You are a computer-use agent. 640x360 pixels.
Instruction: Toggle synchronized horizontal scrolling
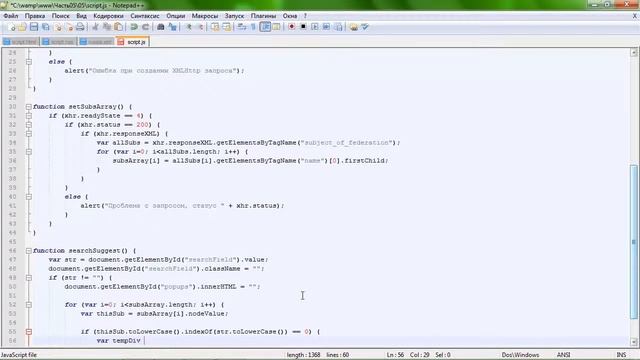tap(226, 27)
